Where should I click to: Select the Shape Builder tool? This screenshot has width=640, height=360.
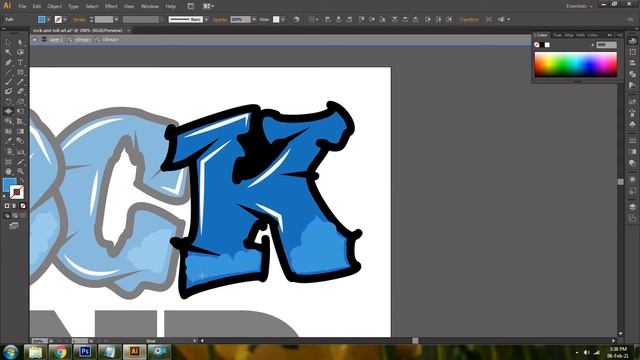point(8,121)
